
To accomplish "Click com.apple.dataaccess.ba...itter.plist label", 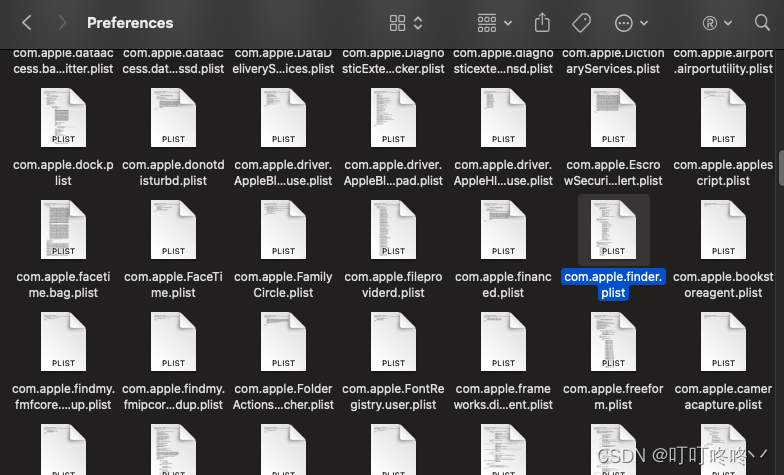I will pos(63,62).
